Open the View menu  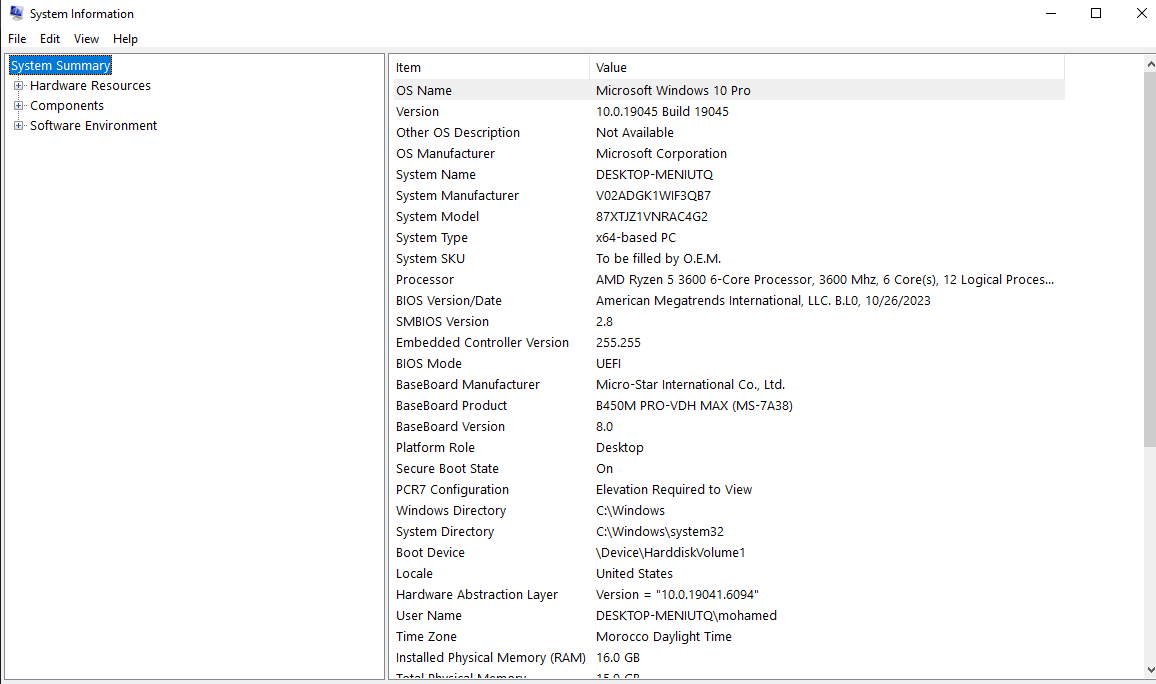(86, 39)
